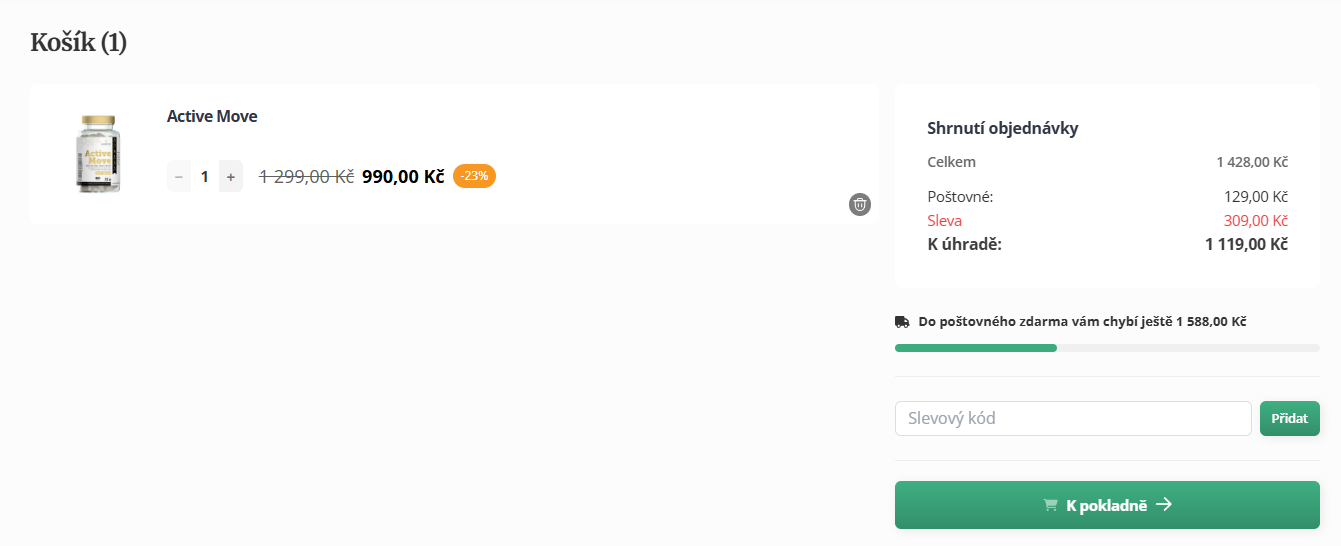Click the K úhradě total 1 119,00 Kč

click(1246, 244)
